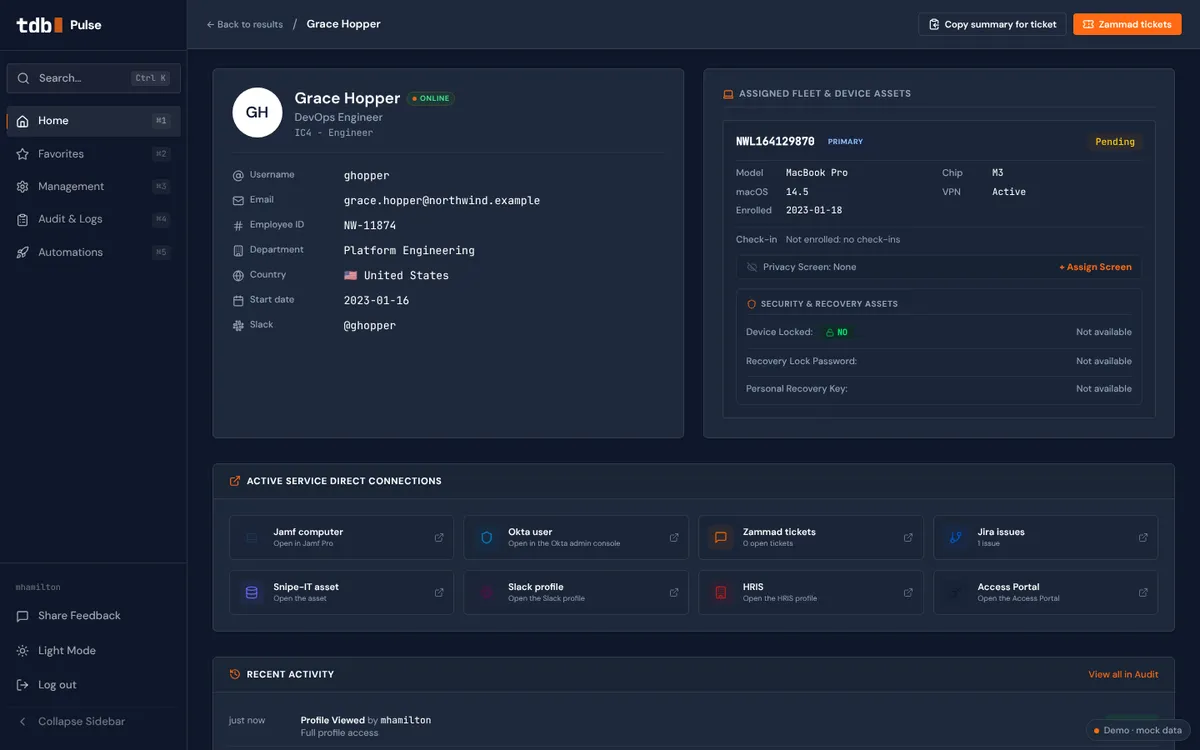Click external link icon on Access Portal

[1144, 592]
